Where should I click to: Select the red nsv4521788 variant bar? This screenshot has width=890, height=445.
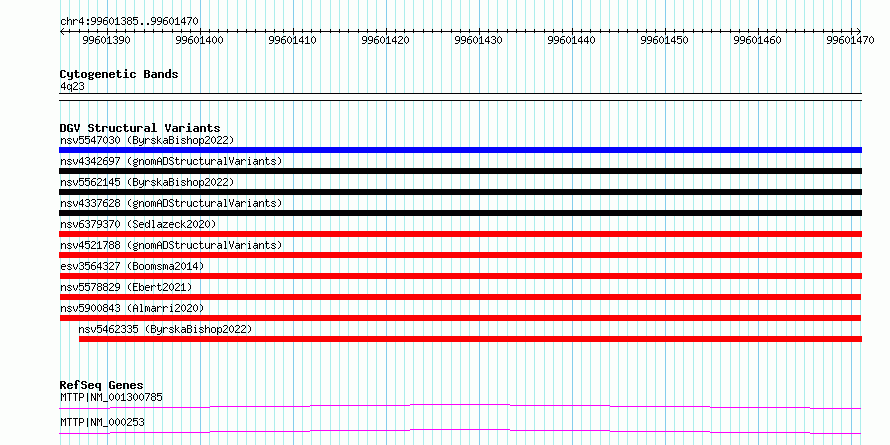coord(460,255)
